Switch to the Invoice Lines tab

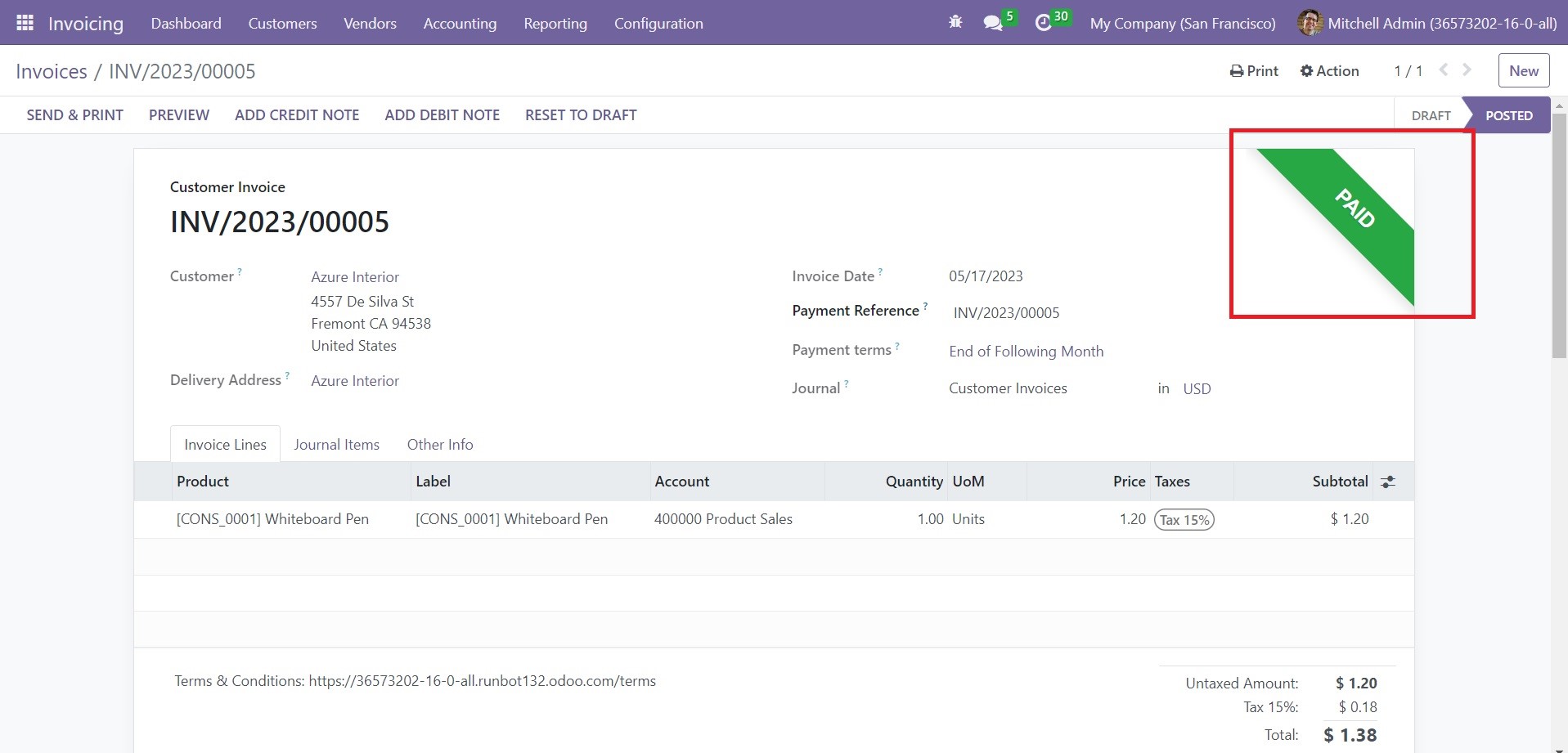point(225,444)
